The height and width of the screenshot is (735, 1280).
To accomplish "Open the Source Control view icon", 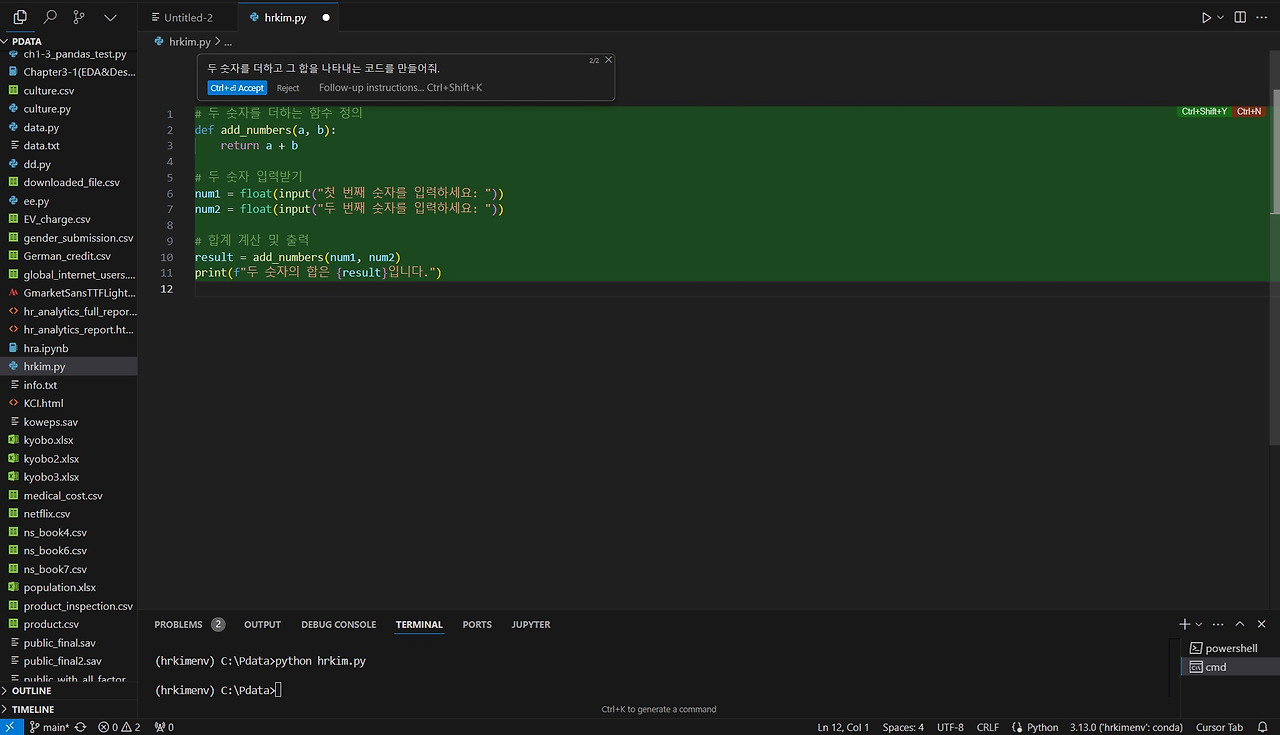I will [80, 17].
